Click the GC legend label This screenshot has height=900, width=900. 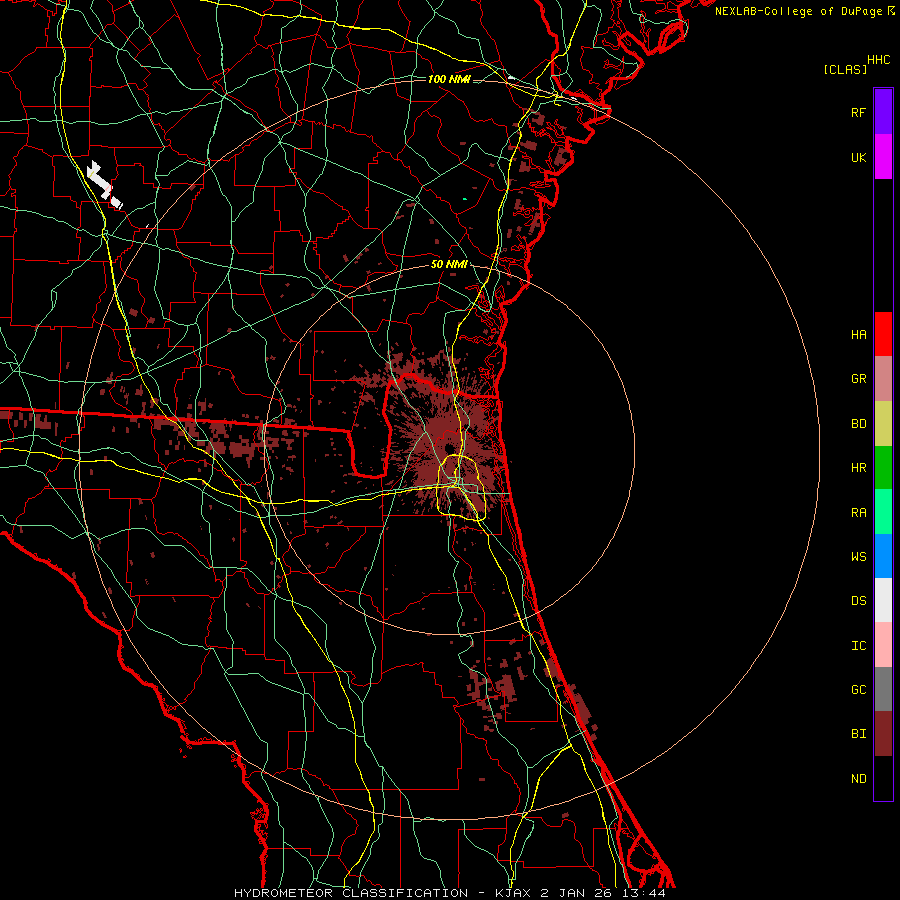858,689
